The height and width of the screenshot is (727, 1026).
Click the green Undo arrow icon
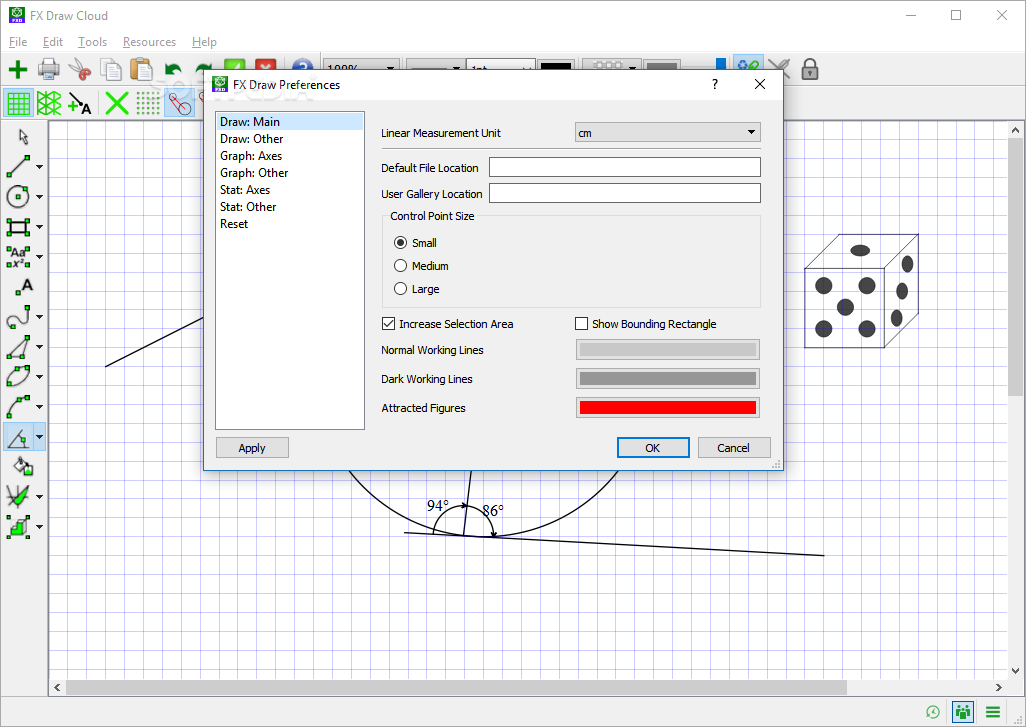[173, 69]
